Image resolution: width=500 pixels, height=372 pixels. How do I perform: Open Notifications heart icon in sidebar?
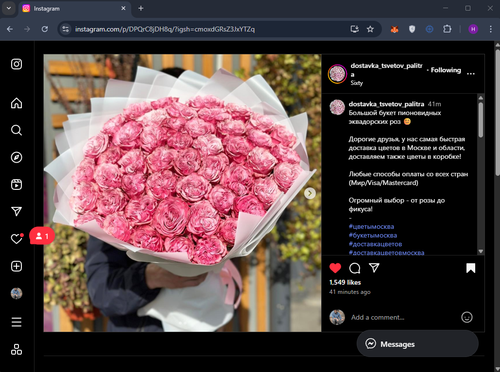click(x=16, y=239)
